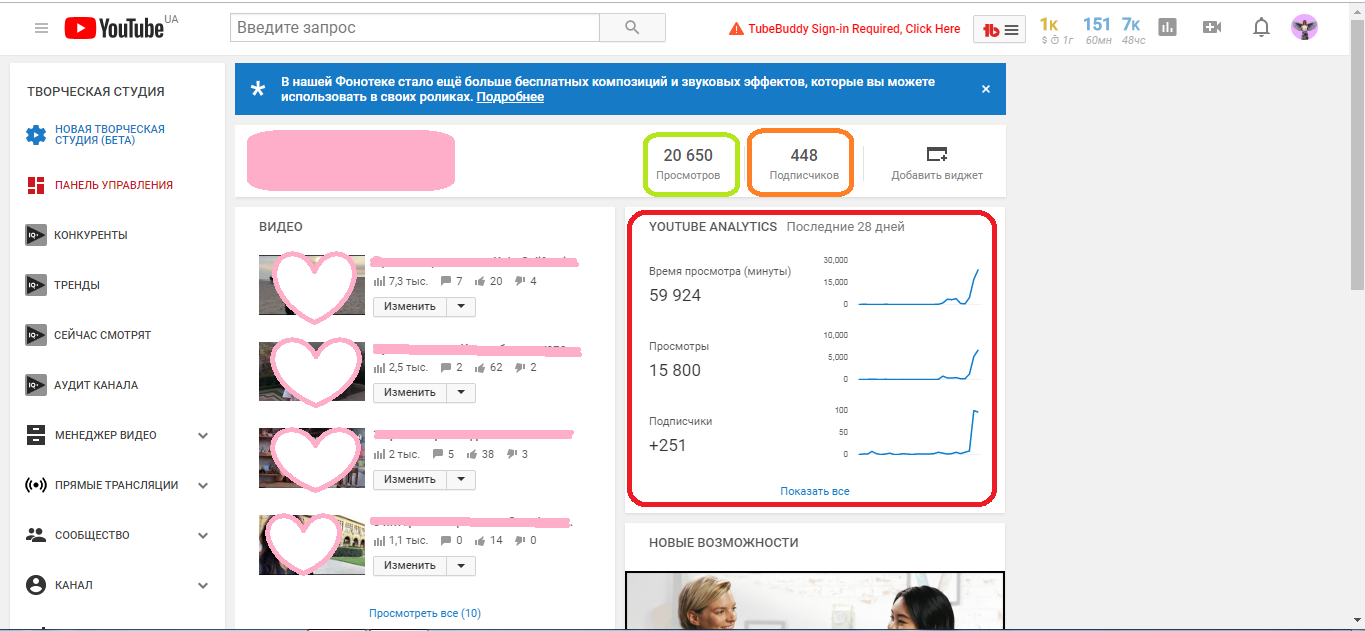Expand the Канал section chevron
Viewport: 1365px width, 631px height.
coord(203,585)
